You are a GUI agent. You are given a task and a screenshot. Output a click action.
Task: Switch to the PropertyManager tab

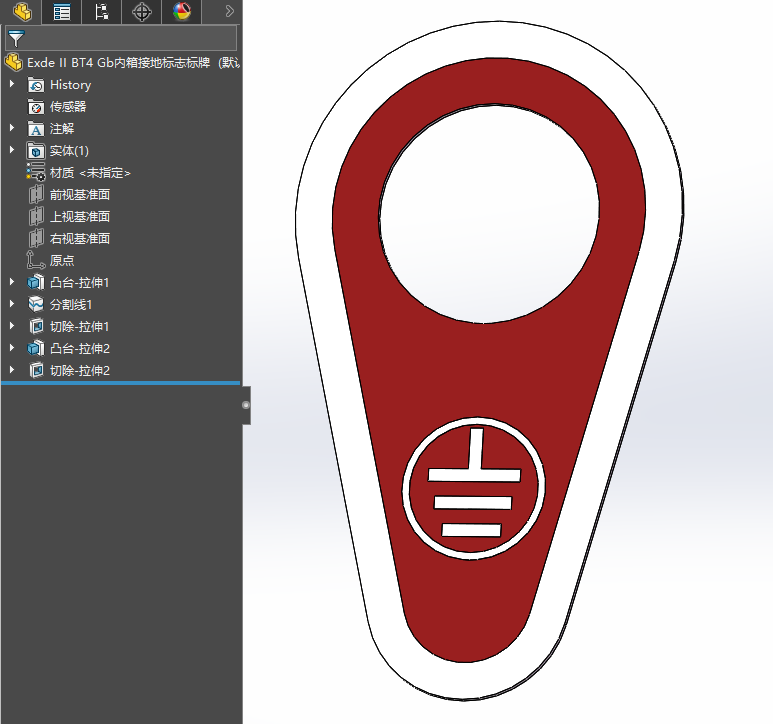point(62,11)
